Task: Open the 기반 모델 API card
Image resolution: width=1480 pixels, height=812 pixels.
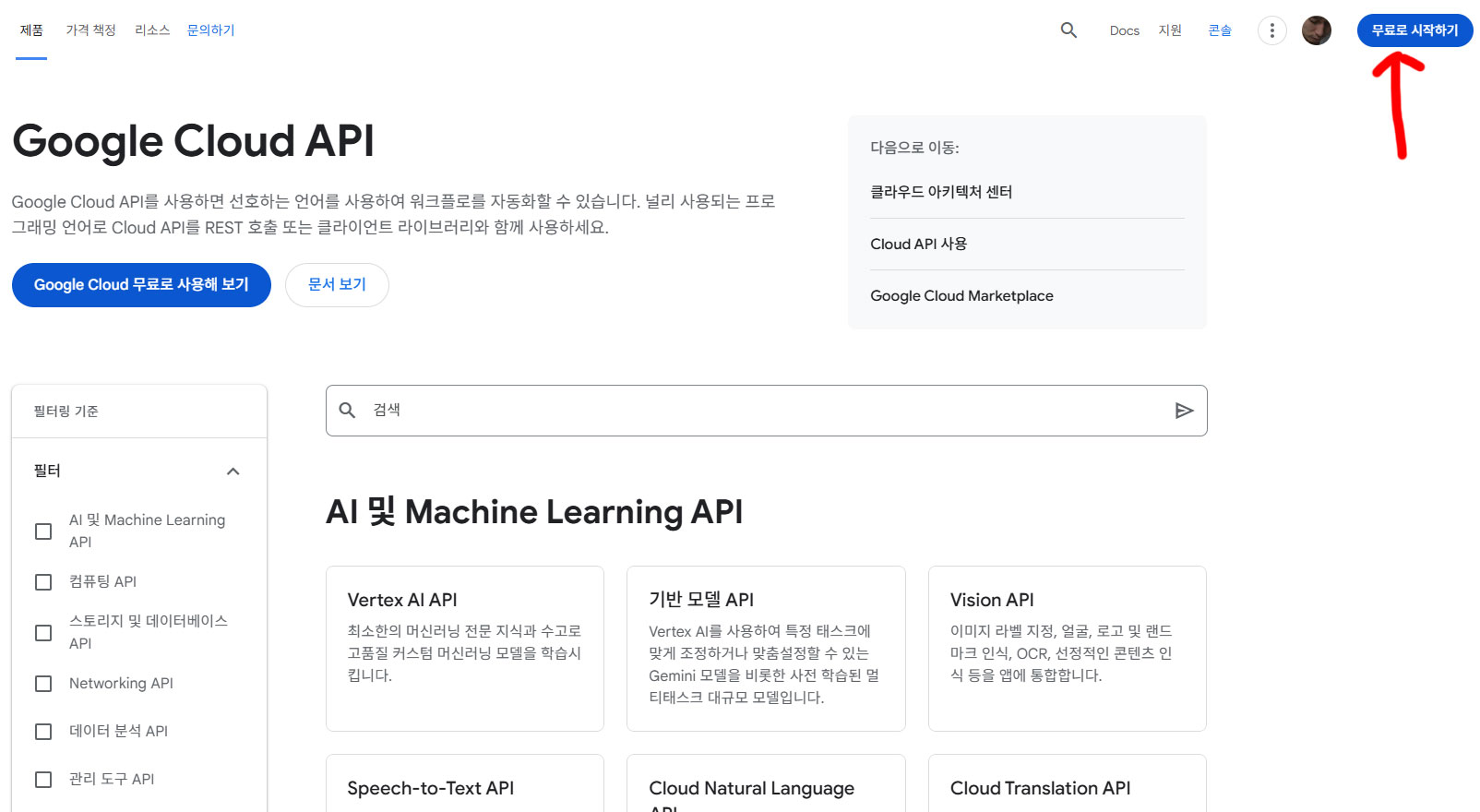Action: (x=766, y=649)
